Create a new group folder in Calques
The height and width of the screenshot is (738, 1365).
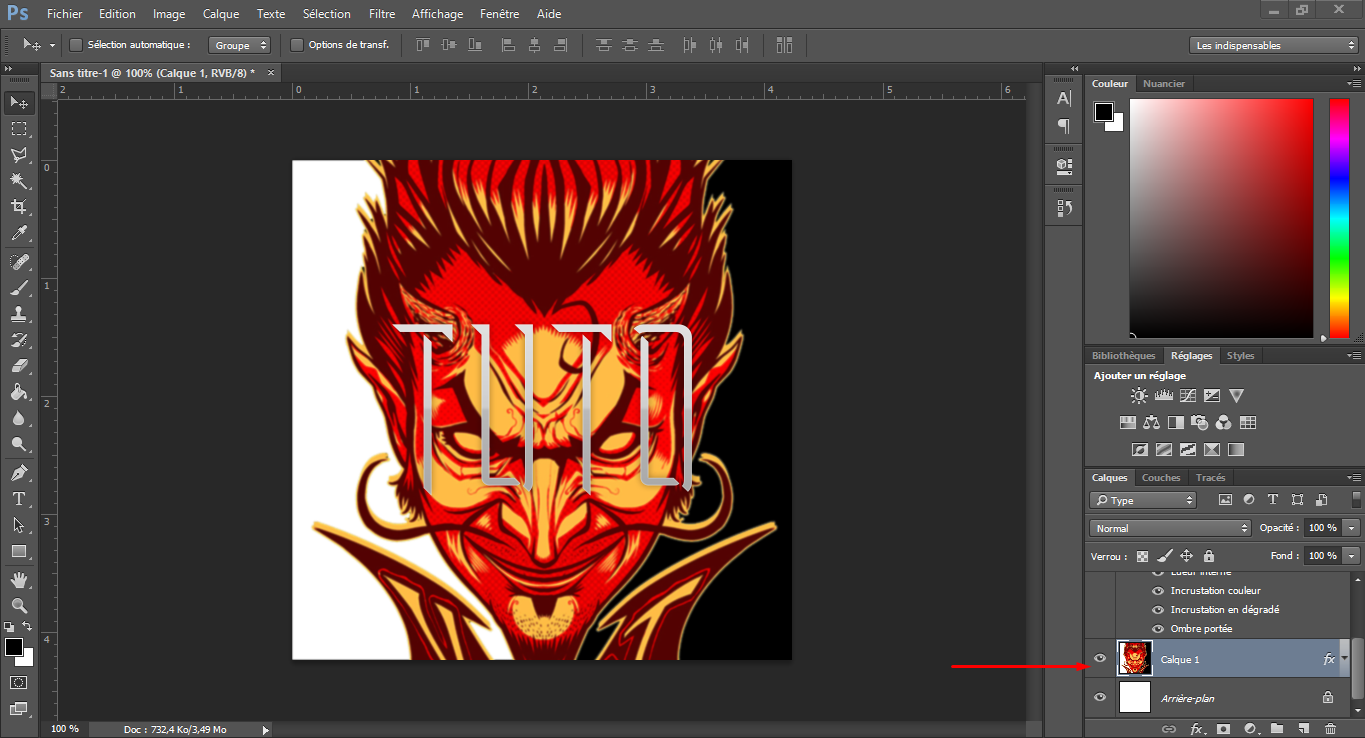tap(1277, 729)
